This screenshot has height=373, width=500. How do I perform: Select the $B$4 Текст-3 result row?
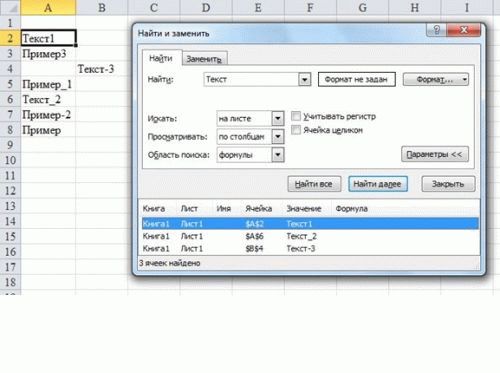(x=310, y=249)
